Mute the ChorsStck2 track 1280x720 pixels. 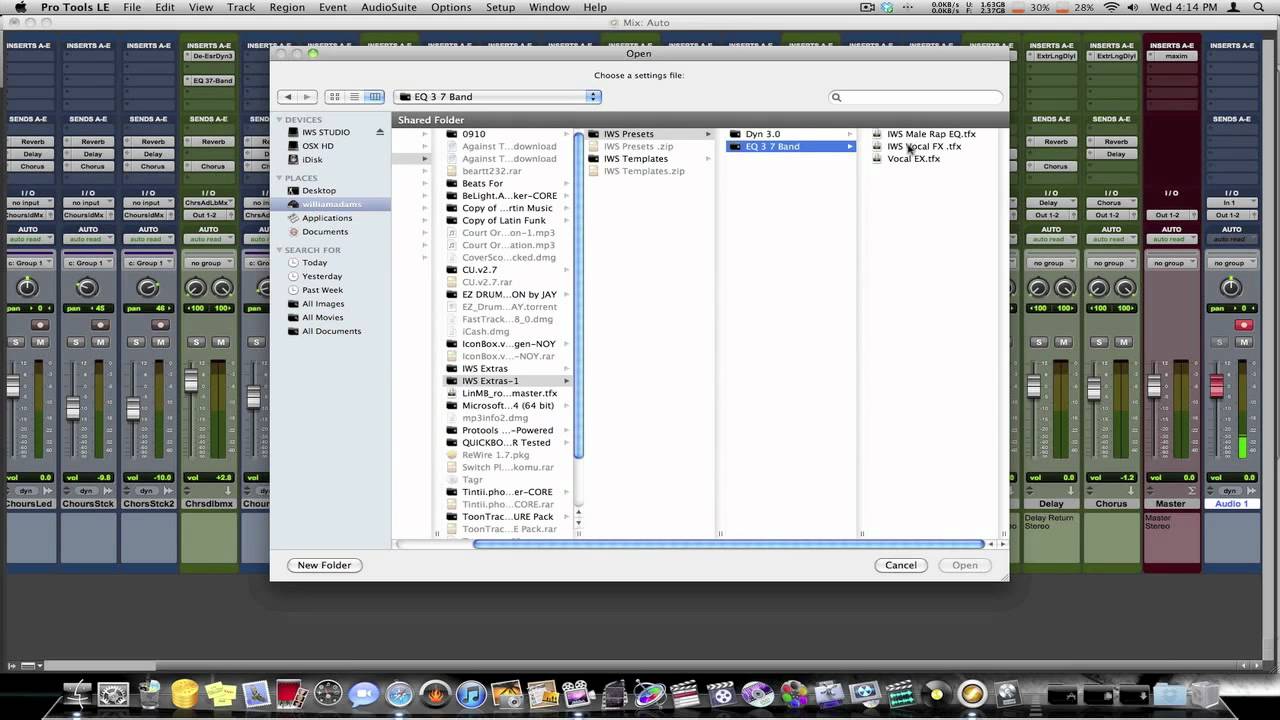click(x=160, y=342)
